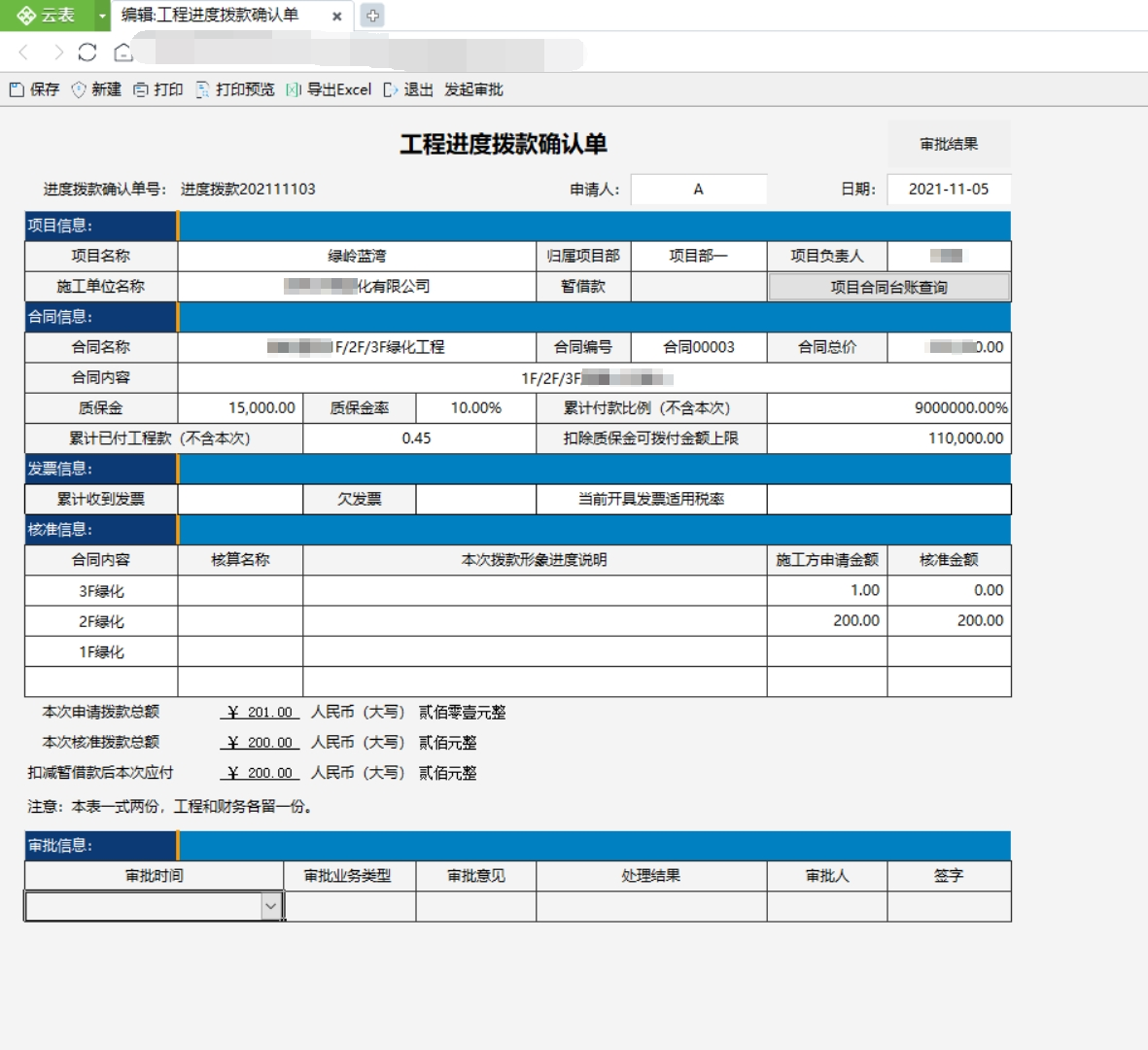Click the 合同编号 value 合同00003
Screen dimensions: 1148x1050
tap(699, 347)
